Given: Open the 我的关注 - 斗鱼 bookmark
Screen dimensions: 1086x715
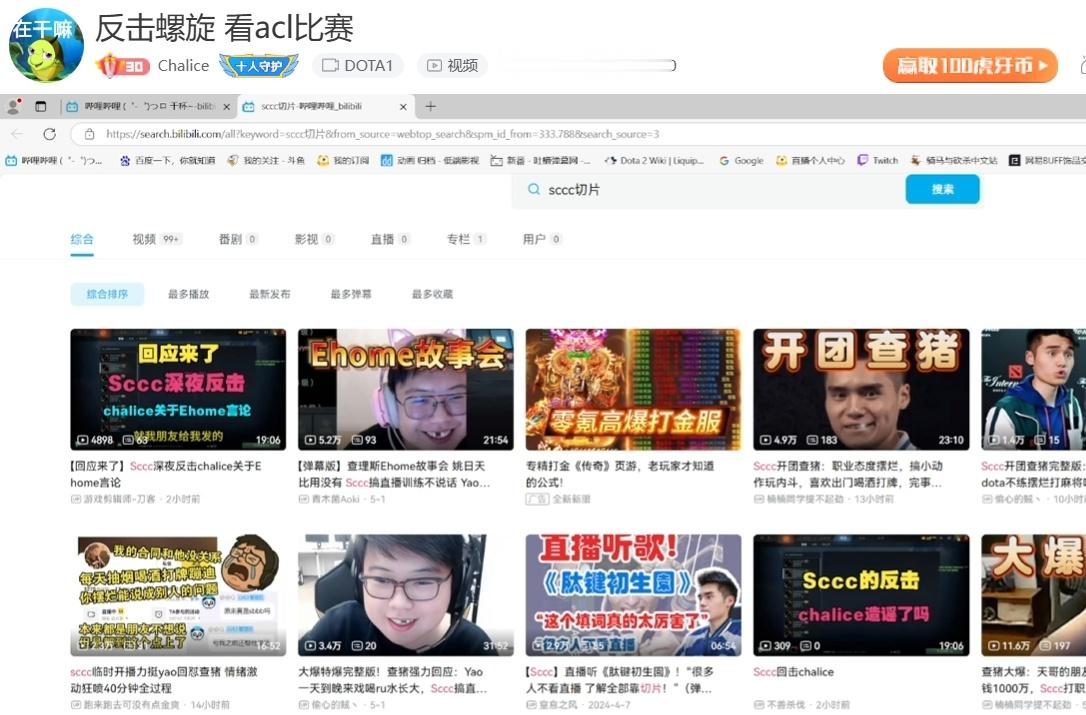Looking at the screenshot, I should [266, 160].
